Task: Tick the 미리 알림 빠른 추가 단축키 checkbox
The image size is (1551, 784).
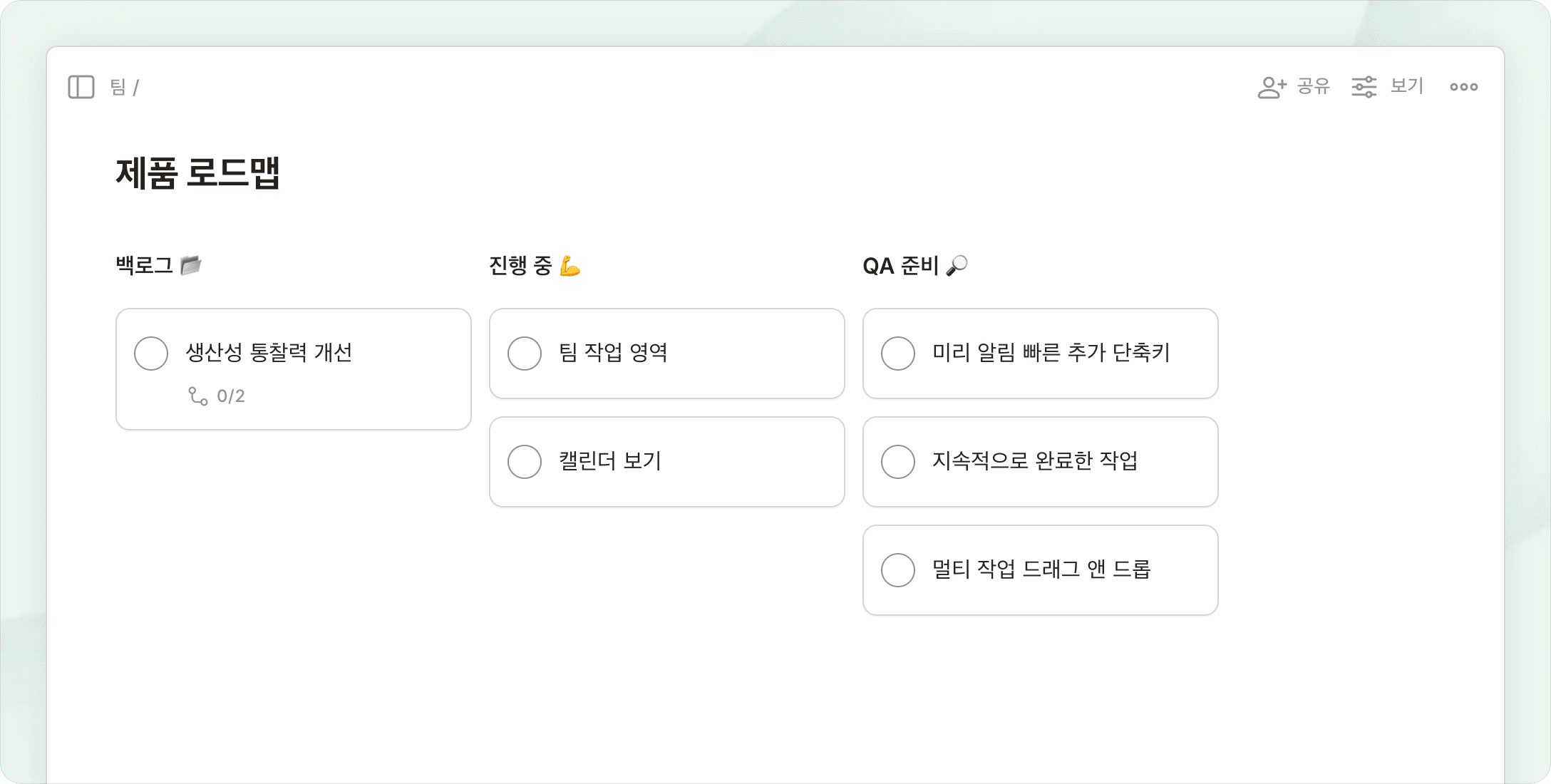Action: point(898,354)
